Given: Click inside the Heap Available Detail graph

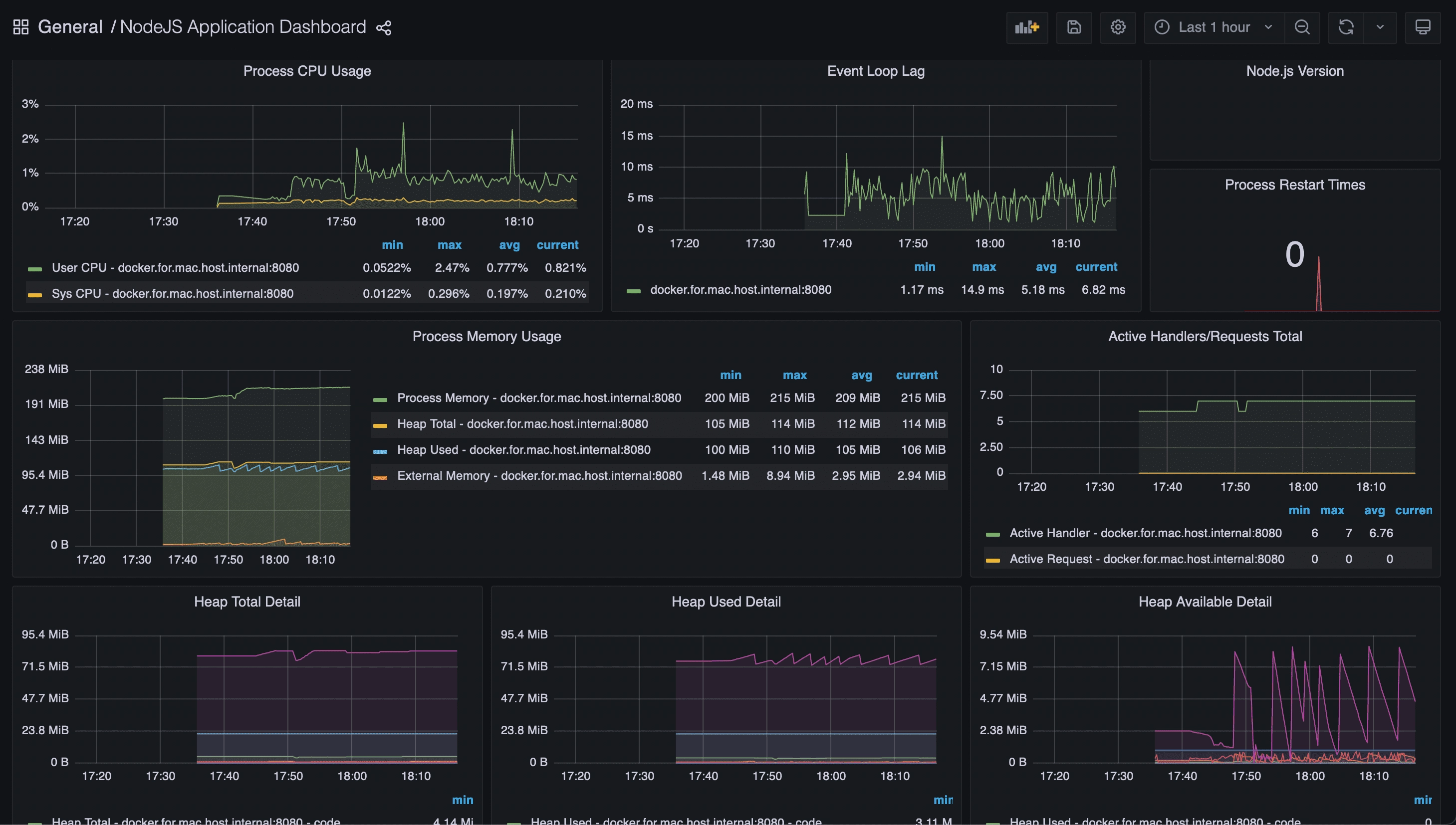Looking at the screenshot, I should click(1225, 699).
